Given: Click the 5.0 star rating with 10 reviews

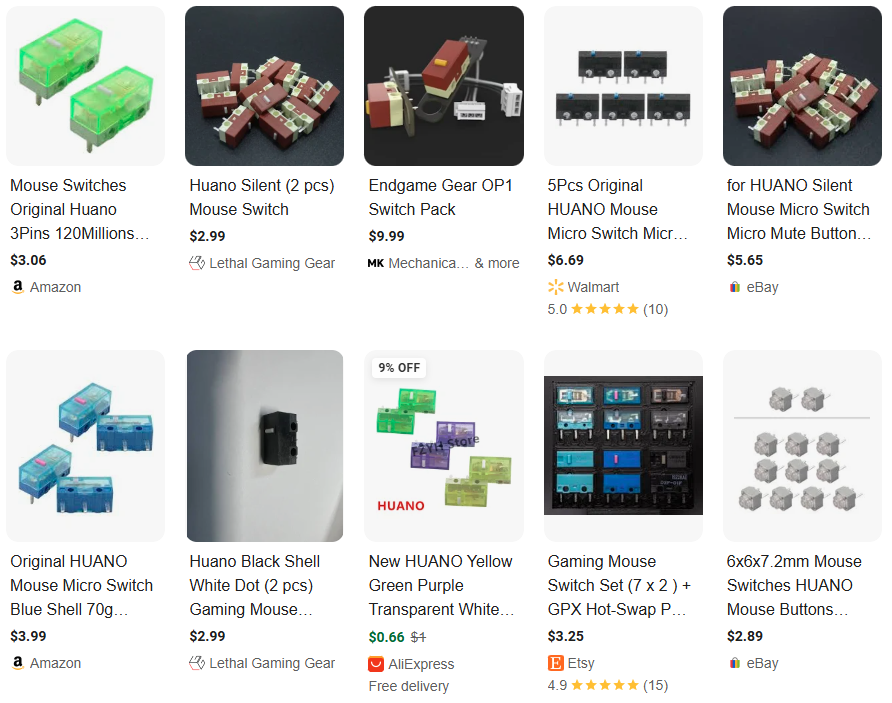Looking at the screenshot, I should [x=608, y=309].
